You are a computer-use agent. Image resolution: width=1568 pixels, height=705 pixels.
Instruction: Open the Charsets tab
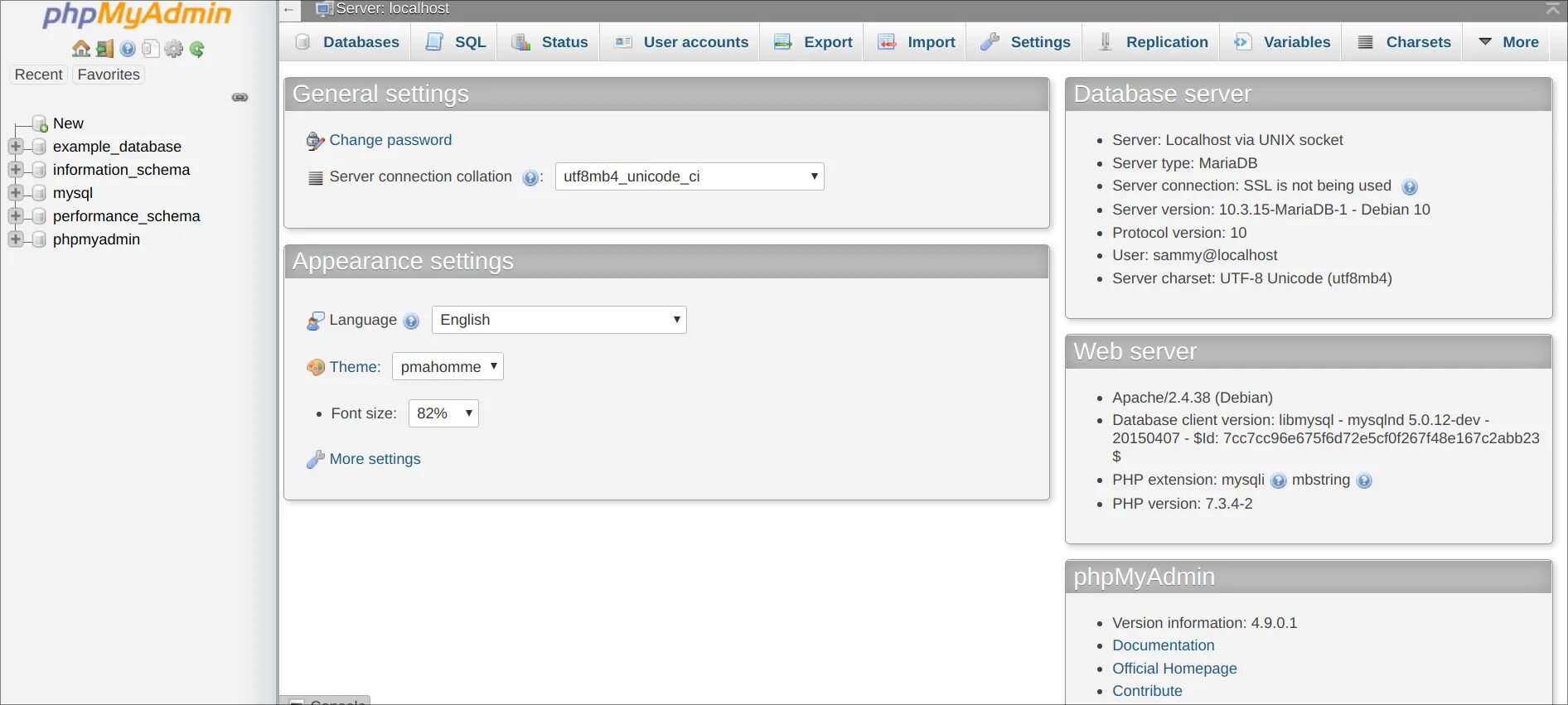tap(1404, 42)
